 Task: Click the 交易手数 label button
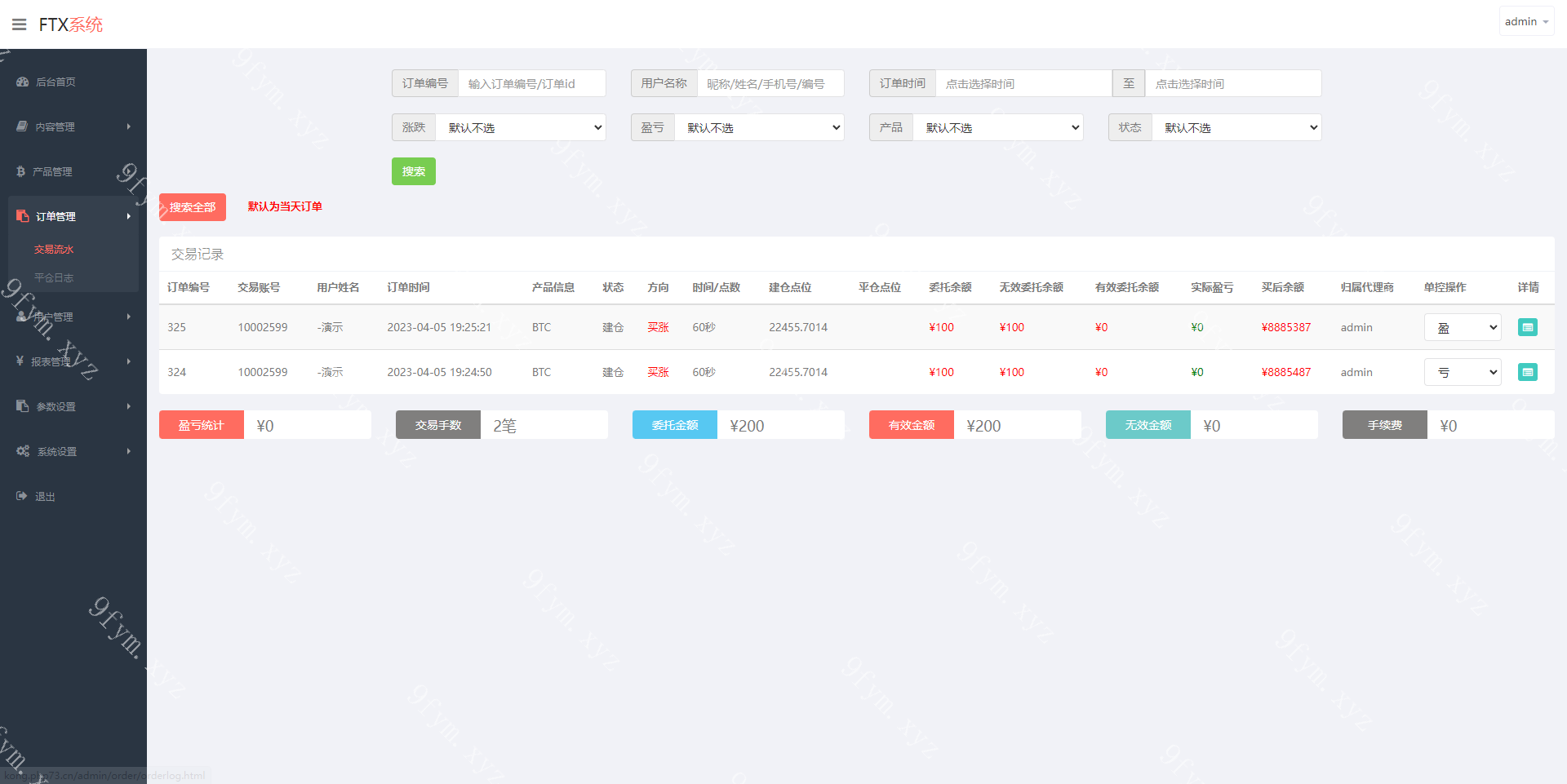click(438, 425)
